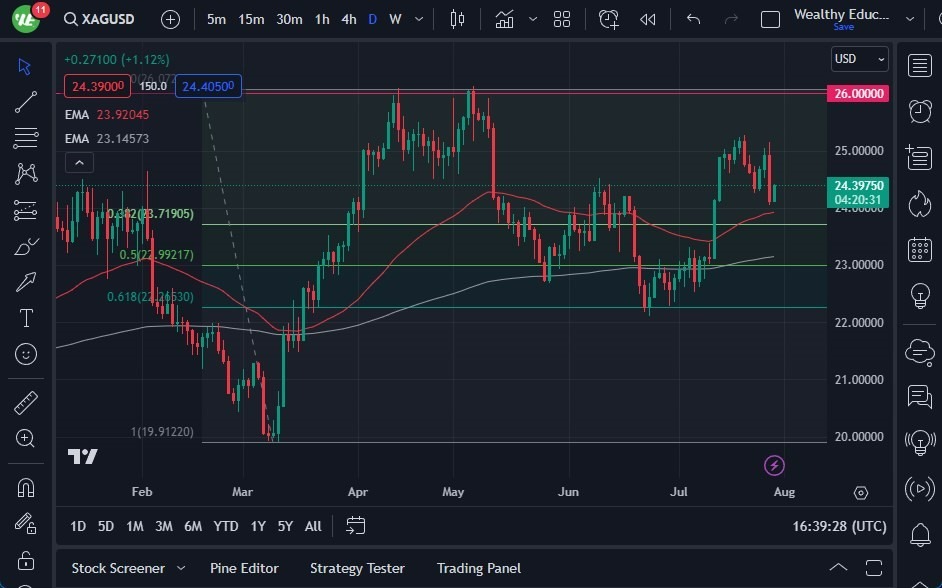The width and height of the screenshot is (942, 588).
Task: Switch to the Pine Editor tab
Action: 244,568
